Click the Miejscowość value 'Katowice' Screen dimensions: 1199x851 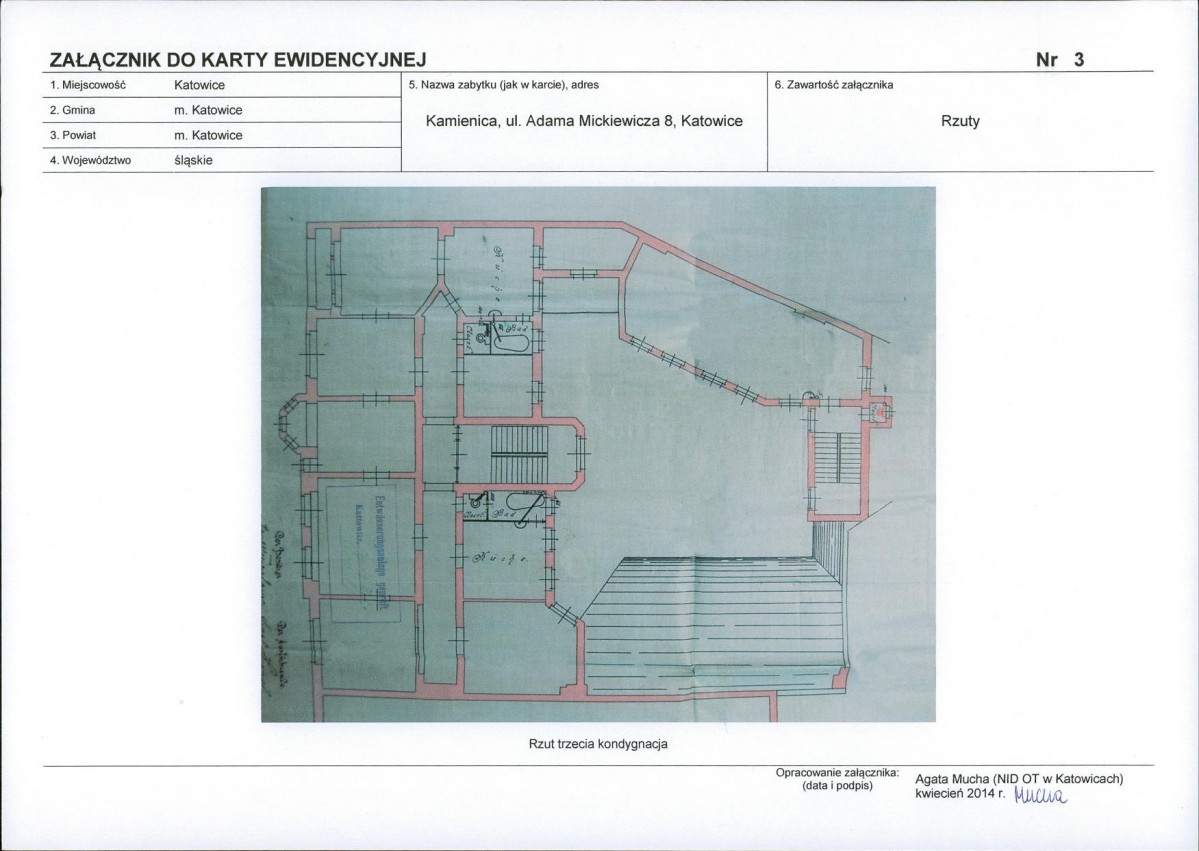[x=200, y=85]
